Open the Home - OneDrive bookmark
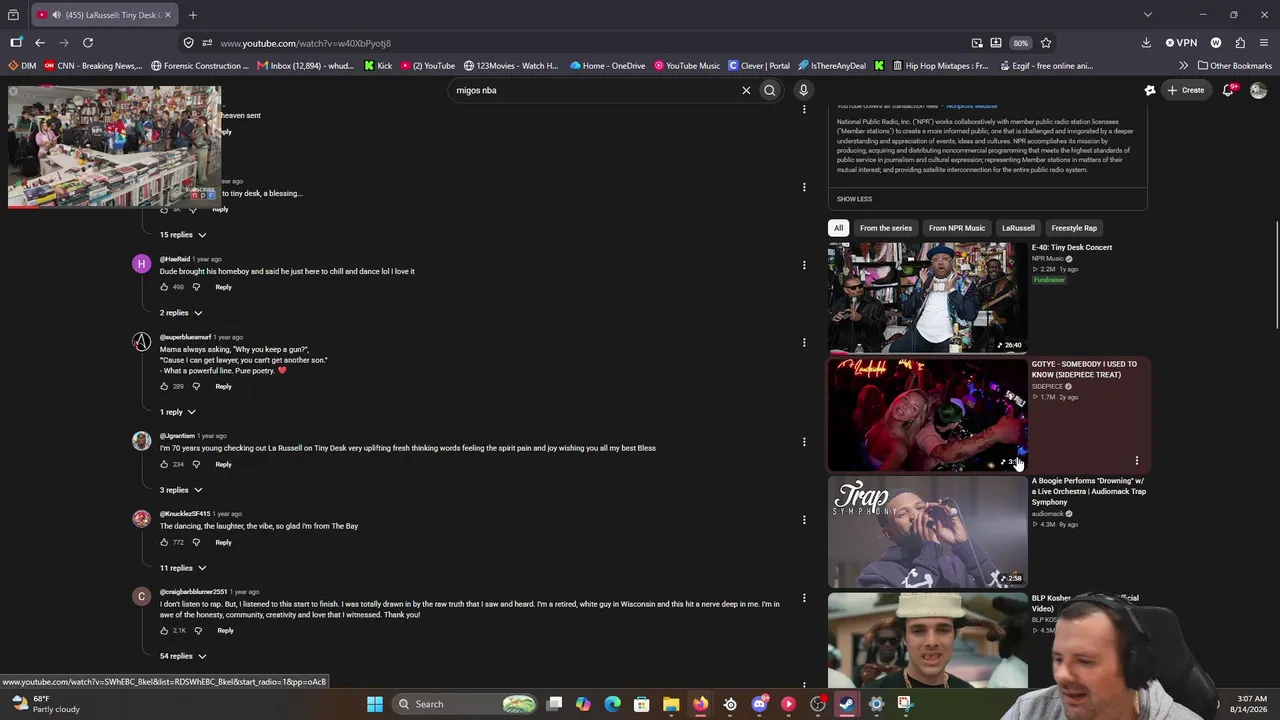Image resolution: width=1280 pixels, height=720 pixels. coord(608,66)
